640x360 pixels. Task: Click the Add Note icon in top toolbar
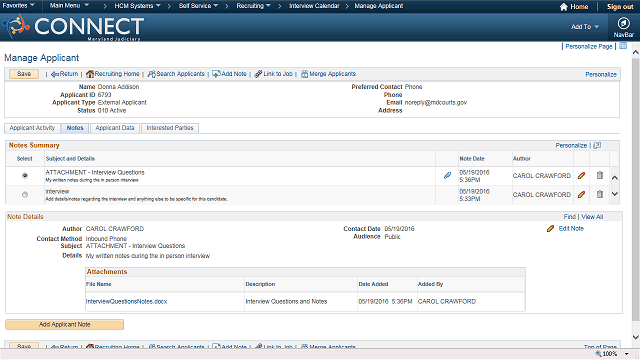click(216, 74)
